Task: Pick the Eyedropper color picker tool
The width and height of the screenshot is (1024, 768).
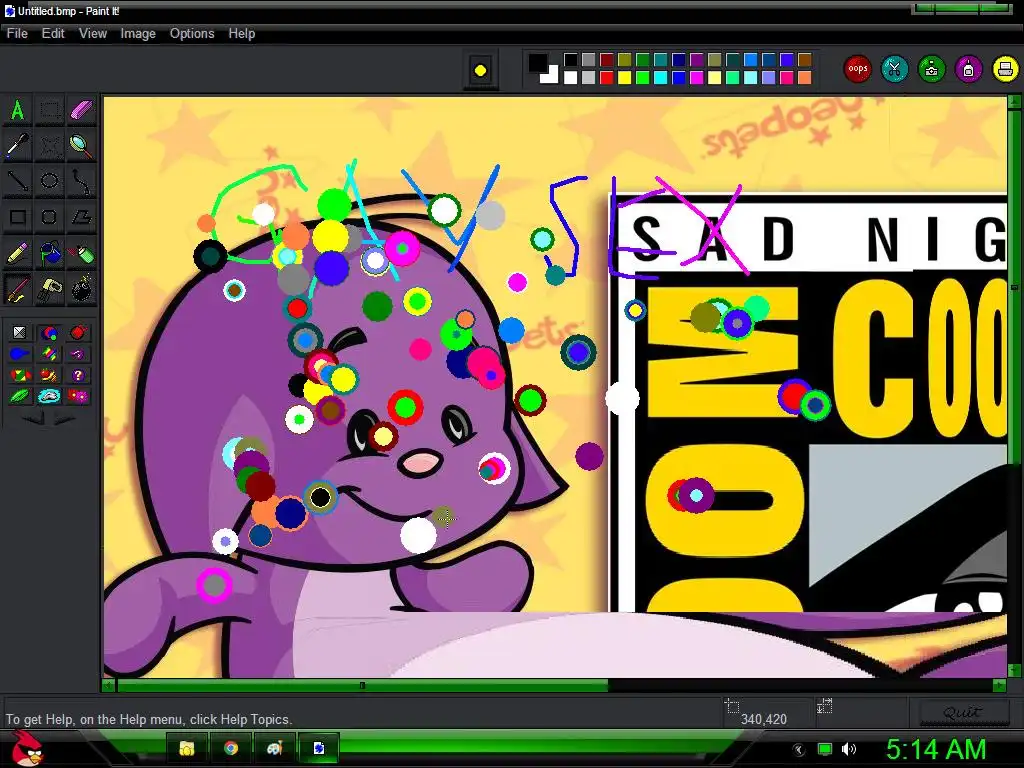Action: (18, 146)
